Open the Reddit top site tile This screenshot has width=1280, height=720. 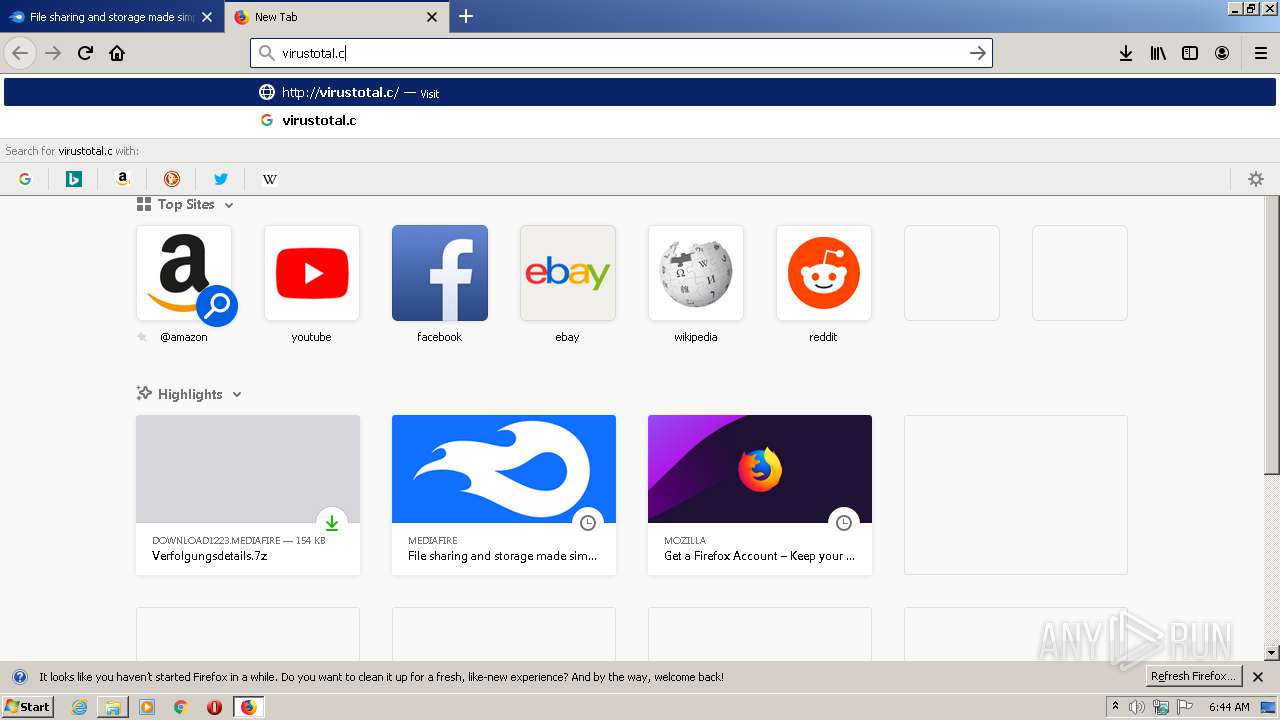824,273
